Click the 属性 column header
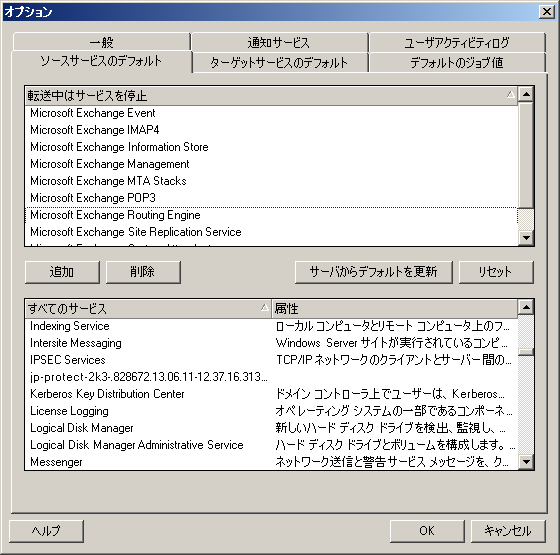This screenshot has height=555, width=560. [x=394, y=309]
